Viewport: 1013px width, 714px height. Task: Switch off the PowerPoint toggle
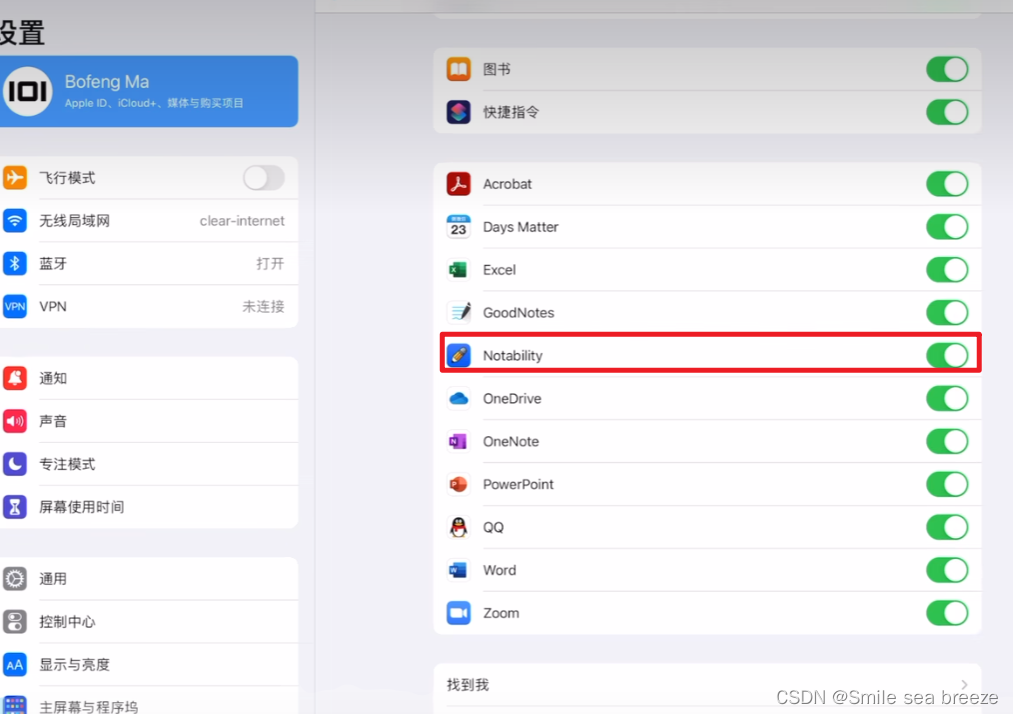[947, 484]
